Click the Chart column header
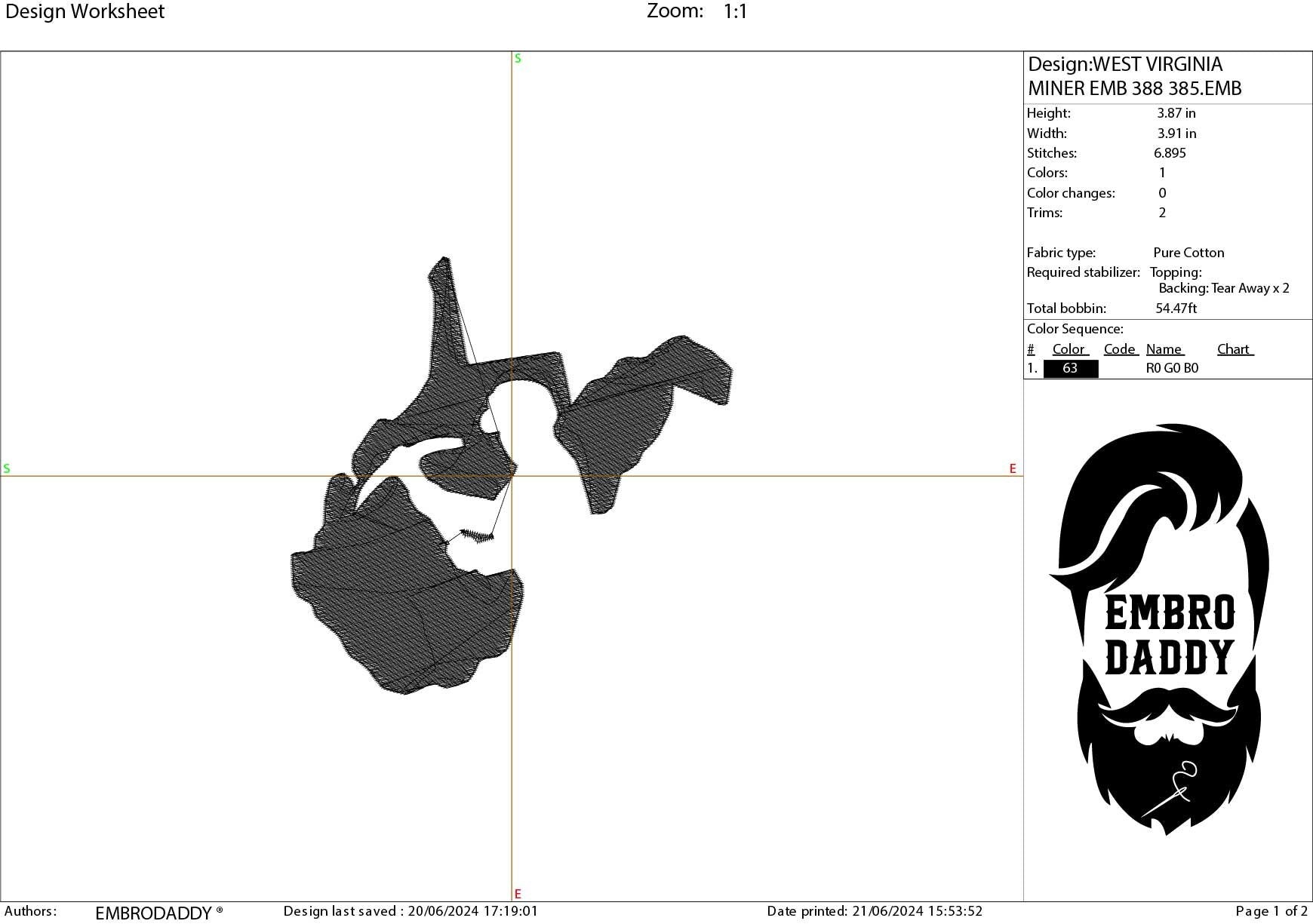This screenshot has height=924, width=1313. click(x=1234, y=349)
